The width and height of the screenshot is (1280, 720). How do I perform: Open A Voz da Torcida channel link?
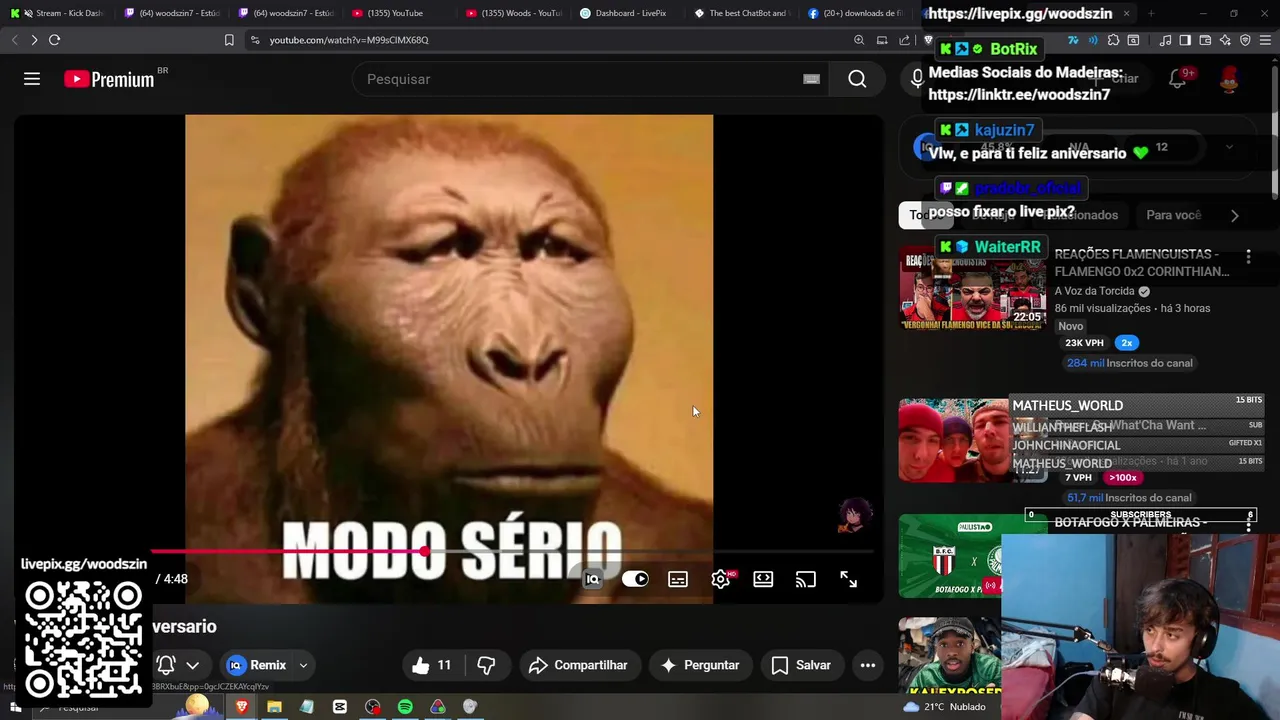1098,291
